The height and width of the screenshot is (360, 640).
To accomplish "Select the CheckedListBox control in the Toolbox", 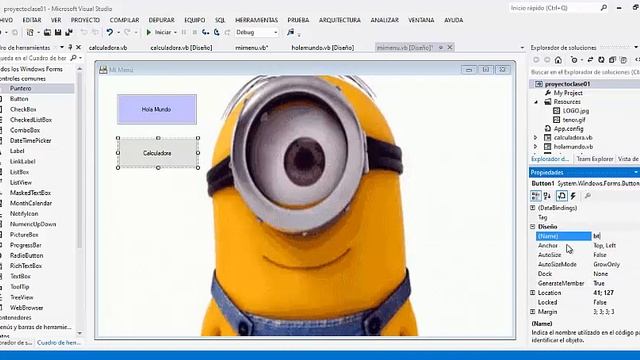I will tap(31, 120).
